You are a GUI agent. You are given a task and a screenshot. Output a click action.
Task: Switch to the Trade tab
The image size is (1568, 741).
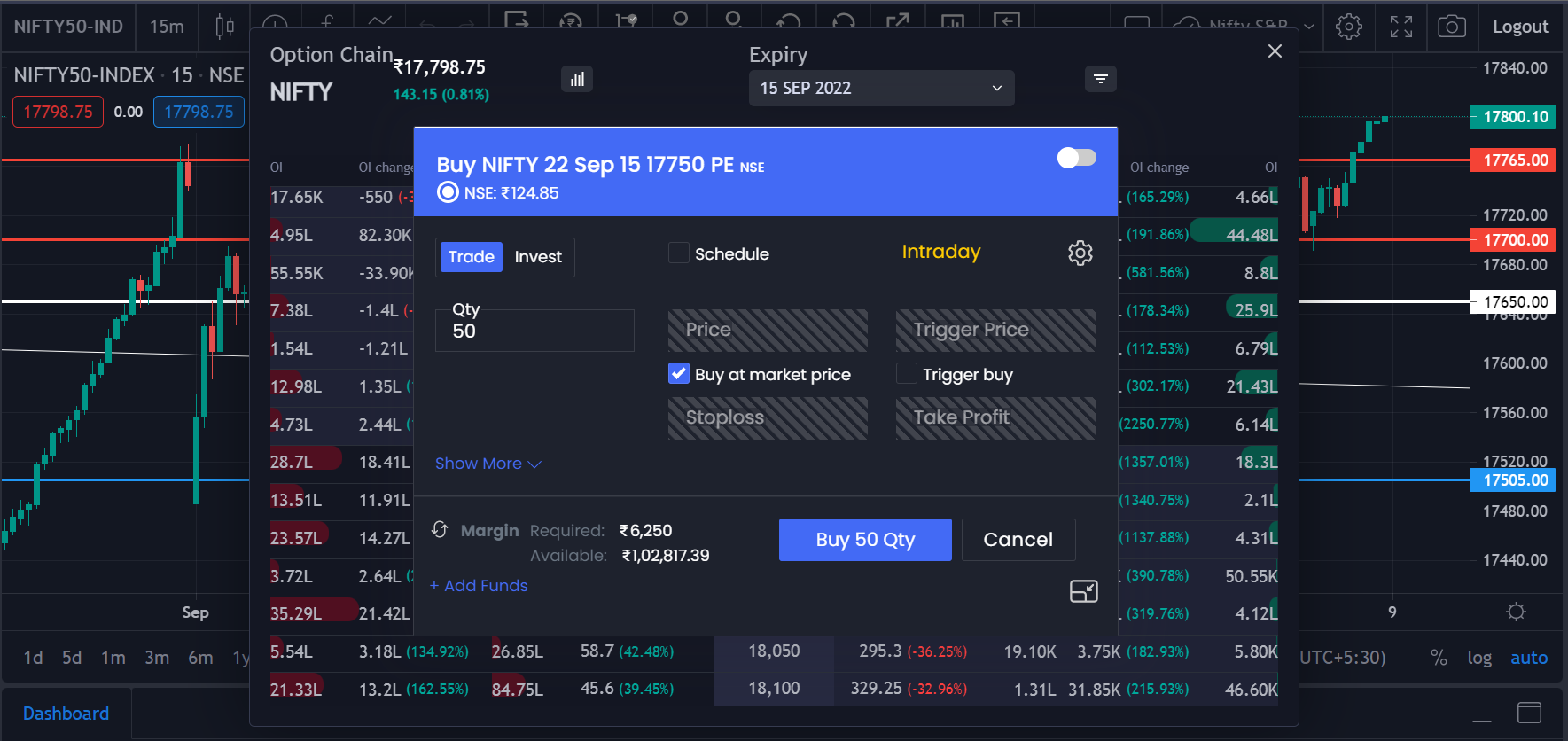[471, 257]
